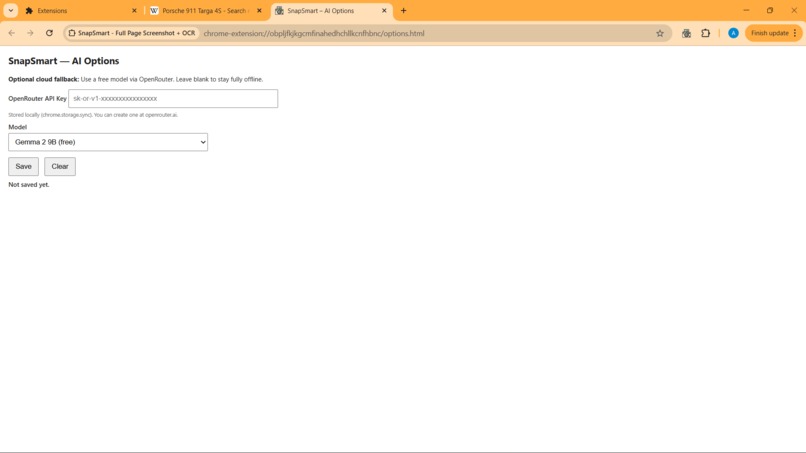Open the Model dropdown showing Gemma 2 9B
806x453 pixels.
[108, 142]
